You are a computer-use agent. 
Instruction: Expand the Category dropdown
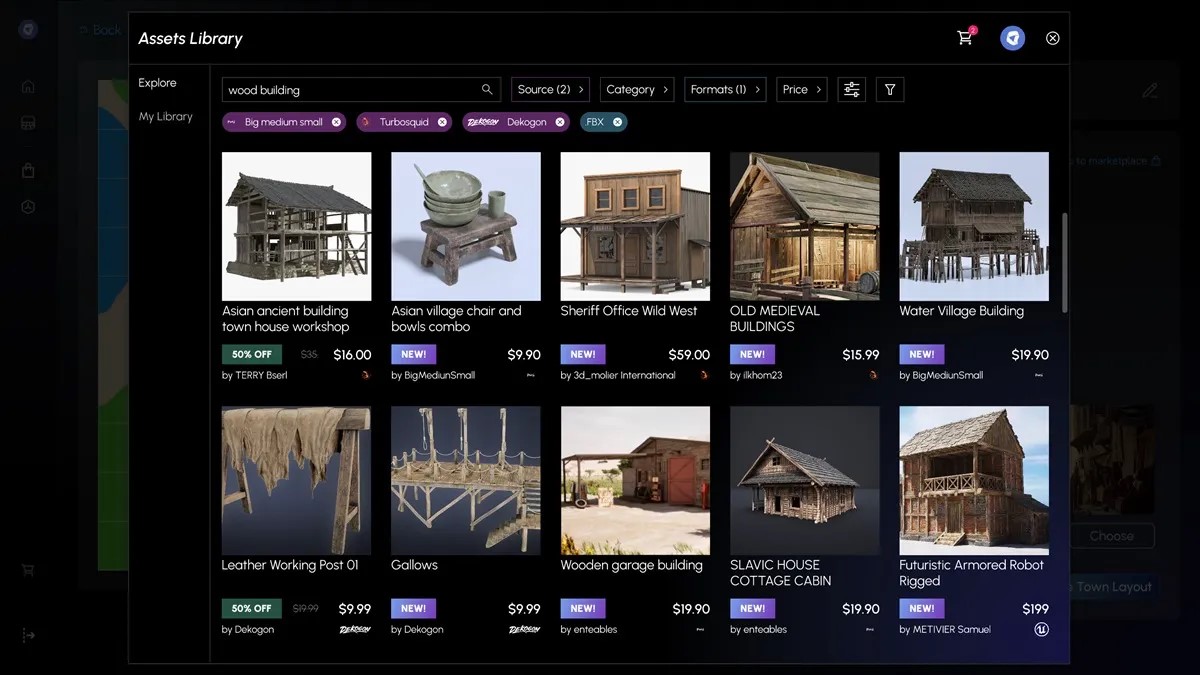637,89
